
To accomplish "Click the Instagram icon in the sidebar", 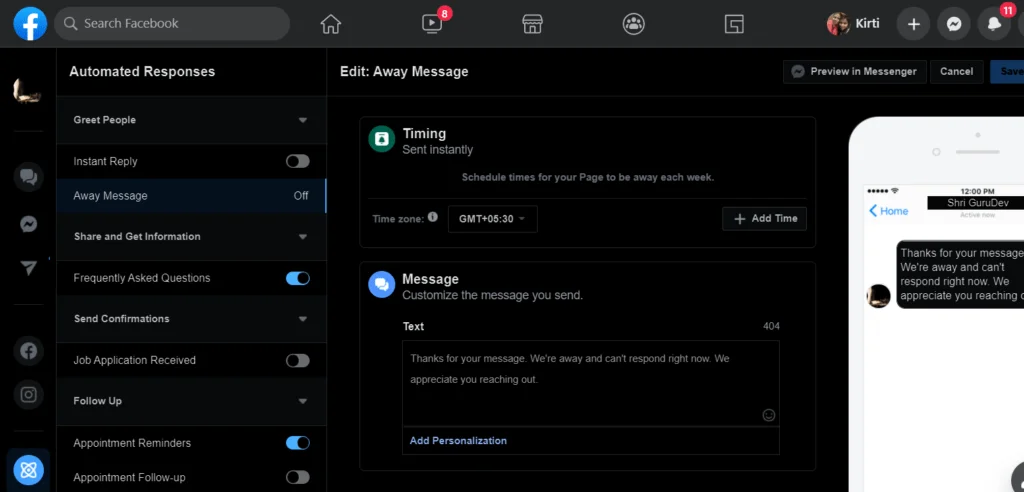I will pos(29,394).
